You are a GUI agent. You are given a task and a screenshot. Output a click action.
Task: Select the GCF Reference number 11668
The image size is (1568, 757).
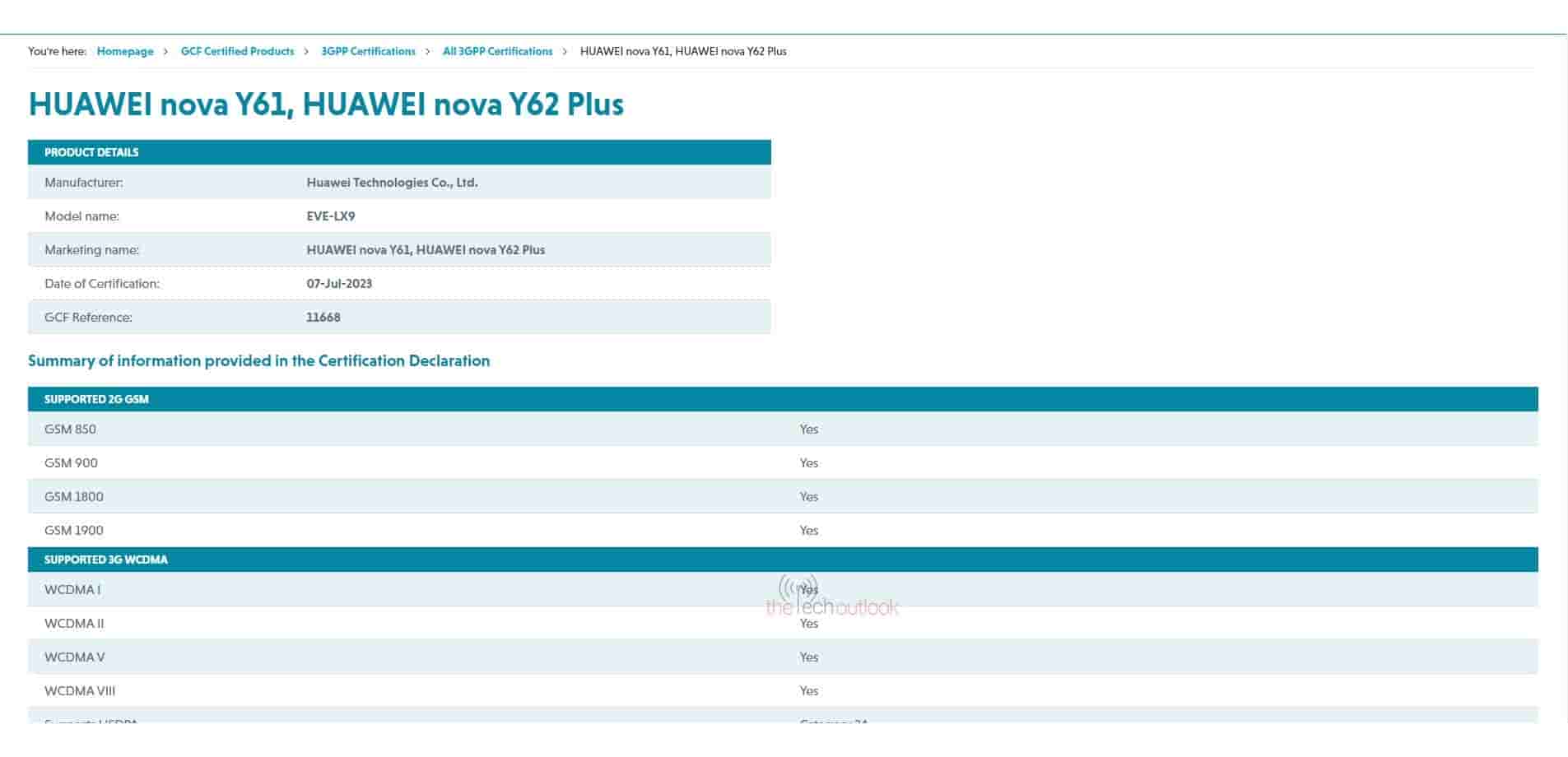323,318
